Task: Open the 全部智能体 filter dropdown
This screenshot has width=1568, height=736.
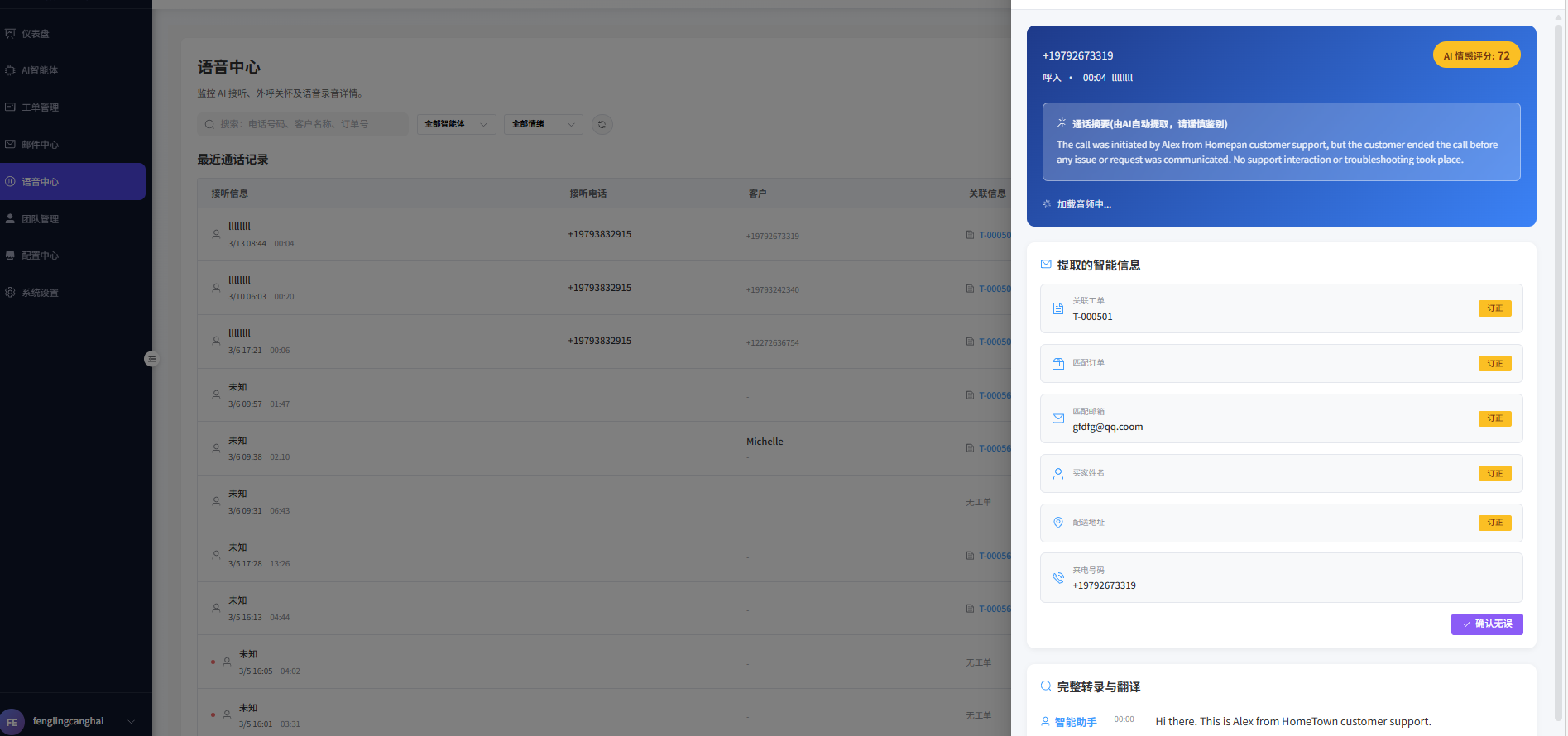Action: [456, 124]
